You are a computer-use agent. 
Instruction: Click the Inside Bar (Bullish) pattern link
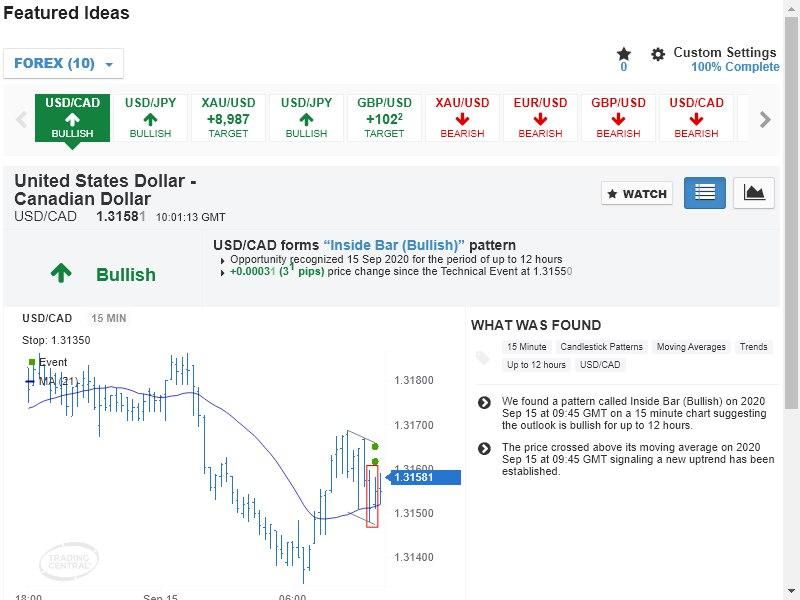tap(394, 245)
